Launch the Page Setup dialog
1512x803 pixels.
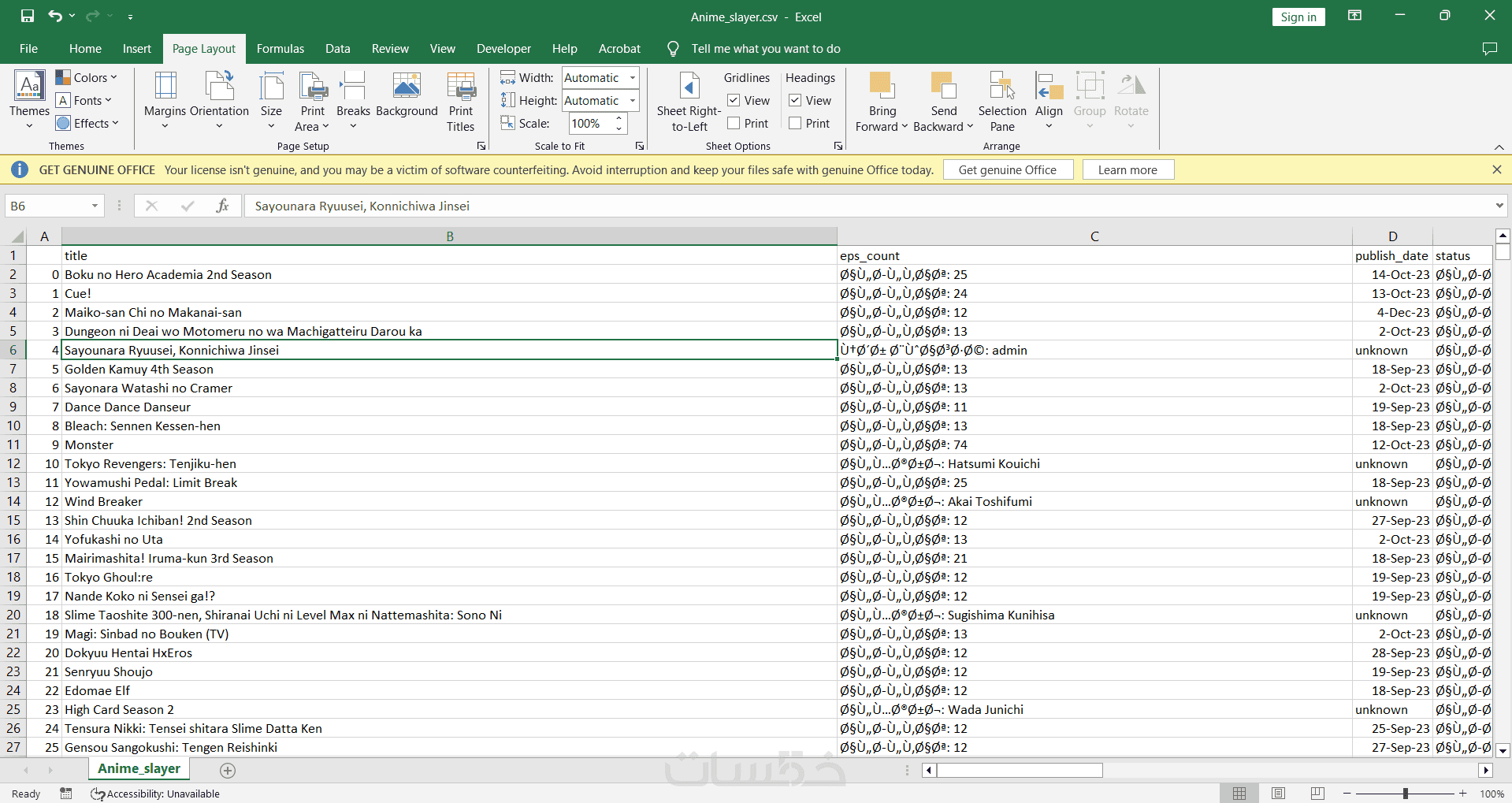481,146
